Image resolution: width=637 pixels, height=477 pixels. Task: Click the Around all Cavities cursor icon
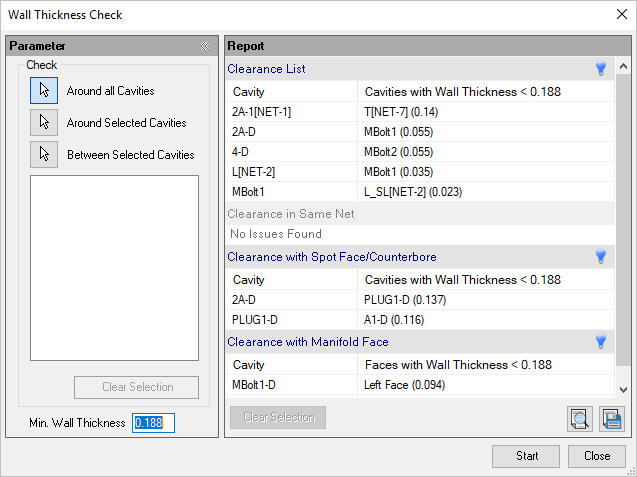tap(44, 91)
